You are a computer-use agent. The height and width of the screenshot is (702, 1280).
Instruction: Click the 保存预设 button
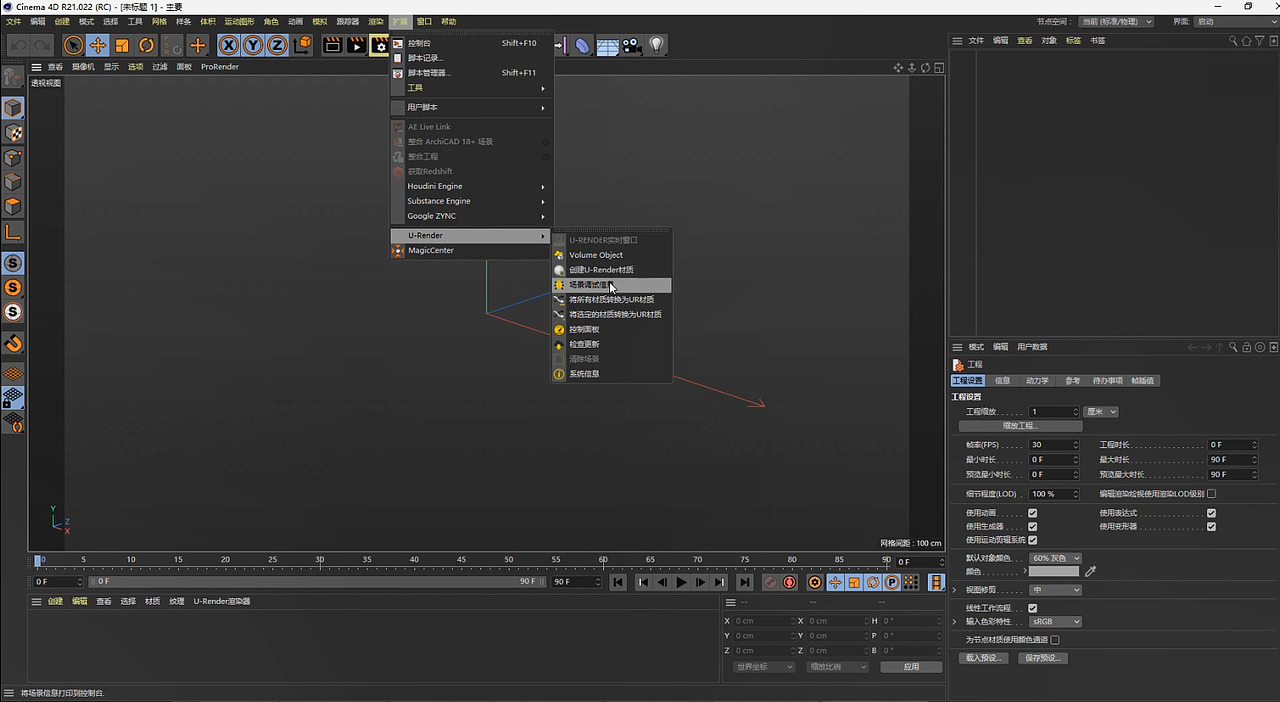pyautogui.click(x=1043, y=658)
